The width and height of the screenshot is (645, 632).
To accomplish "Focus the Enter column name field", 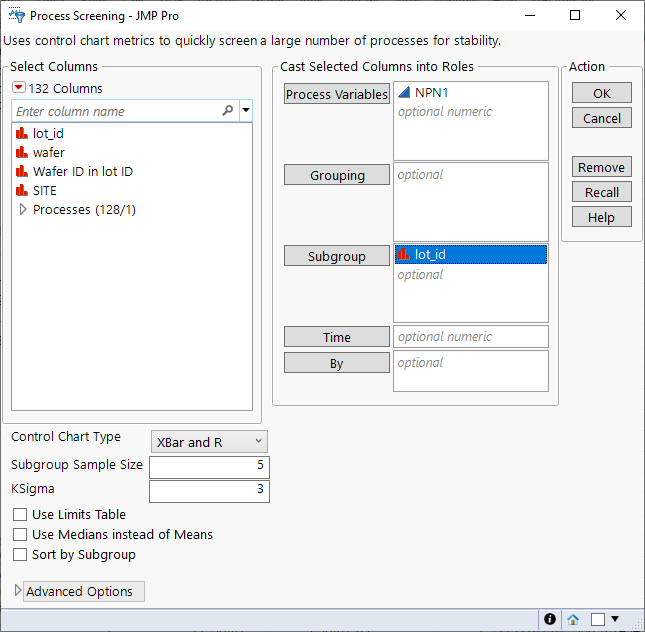I will [x=125, y=111].
